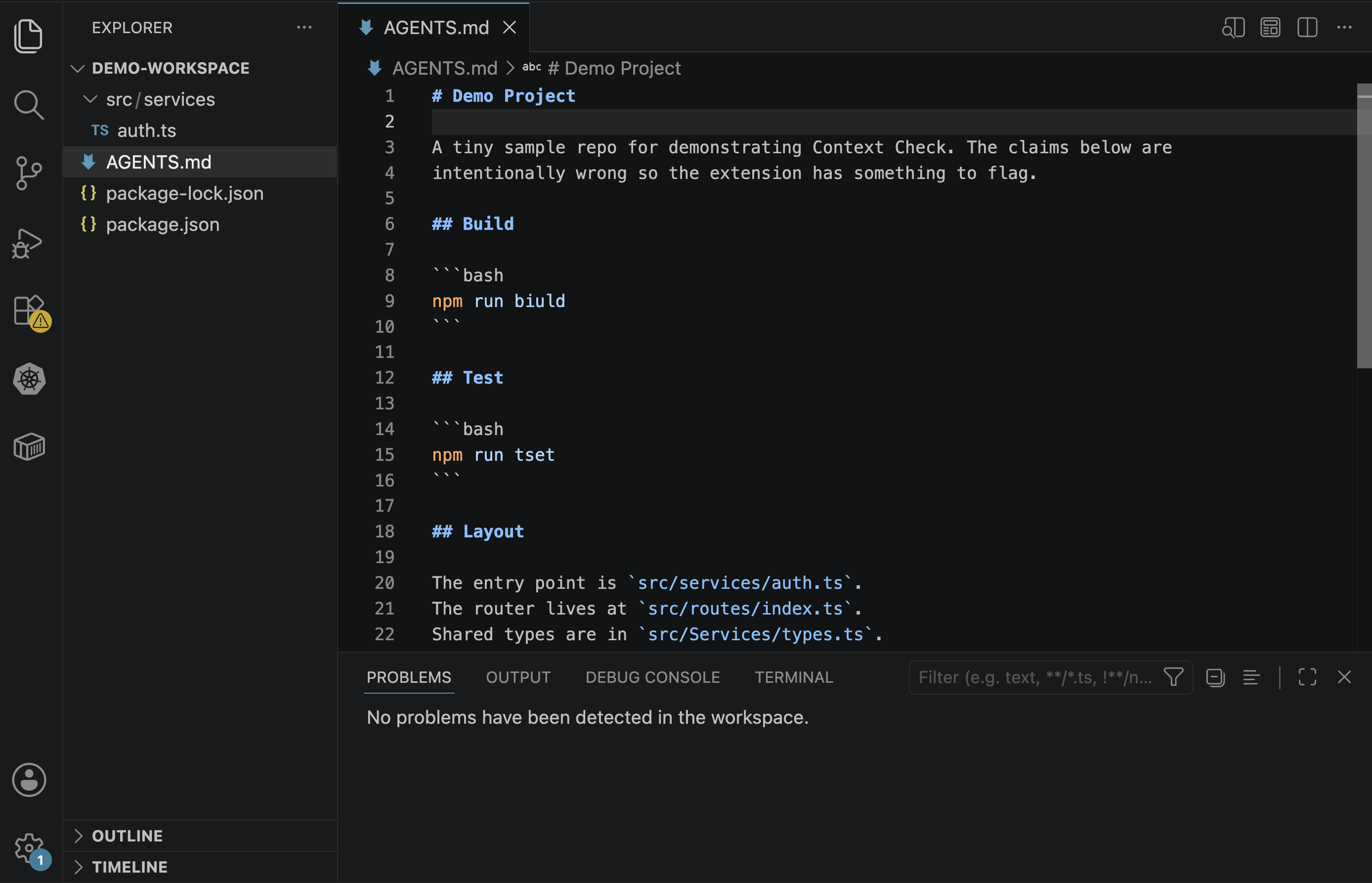Switch to the TERMINAL tab

[x=794, y=677]
